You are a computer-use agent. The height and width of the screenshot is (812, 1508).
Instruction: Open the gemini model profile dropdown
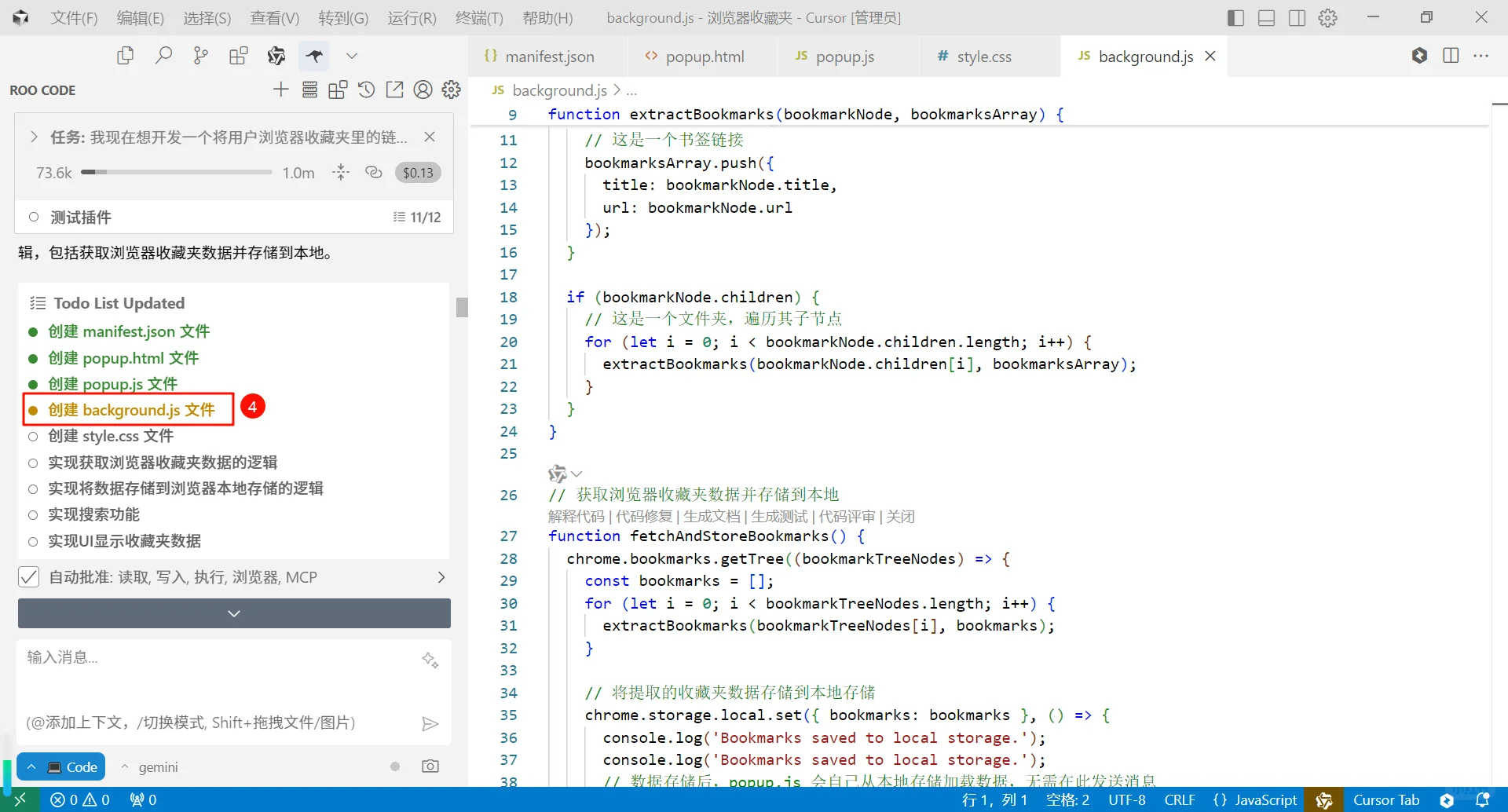tap(149, 766)
